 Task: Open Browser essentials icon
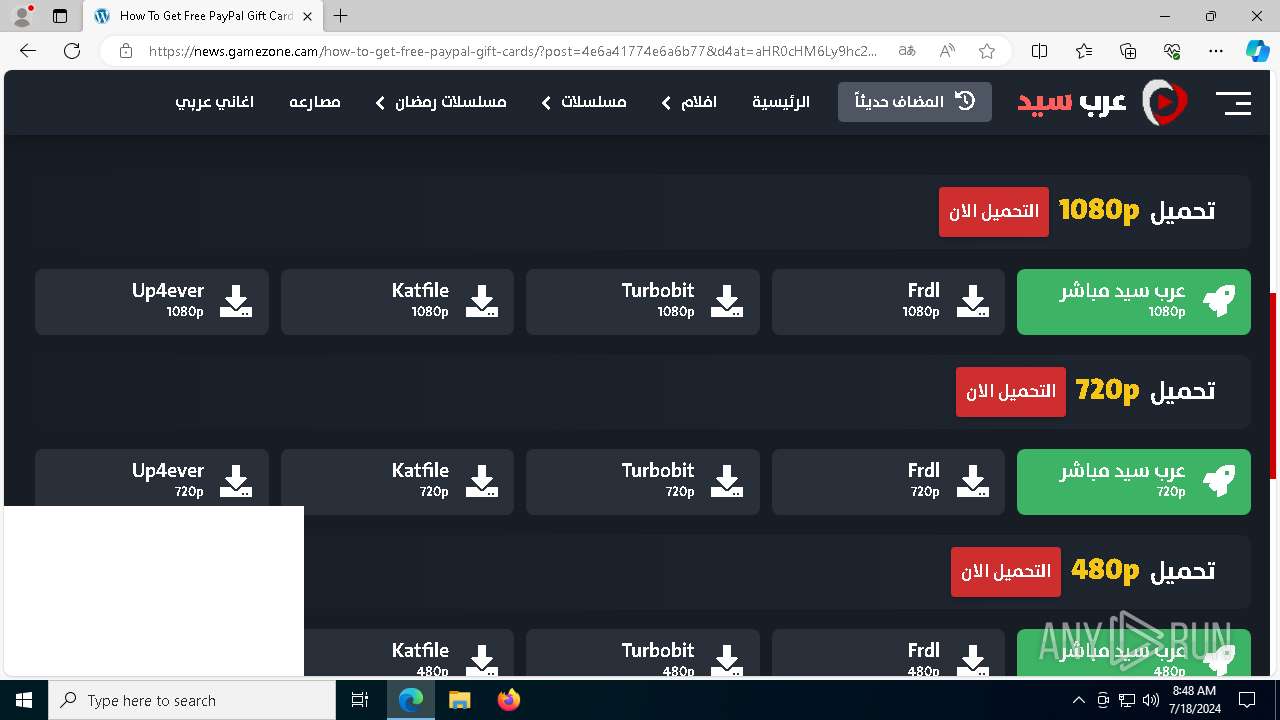click(x=1172, y=51)
